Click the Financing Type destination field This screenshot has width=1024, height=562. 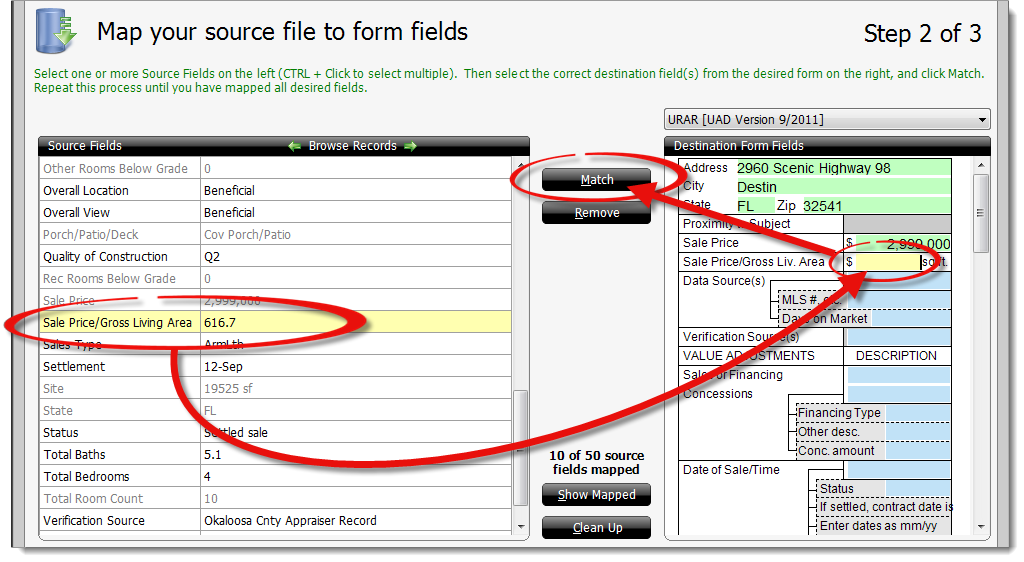point(917,413)
